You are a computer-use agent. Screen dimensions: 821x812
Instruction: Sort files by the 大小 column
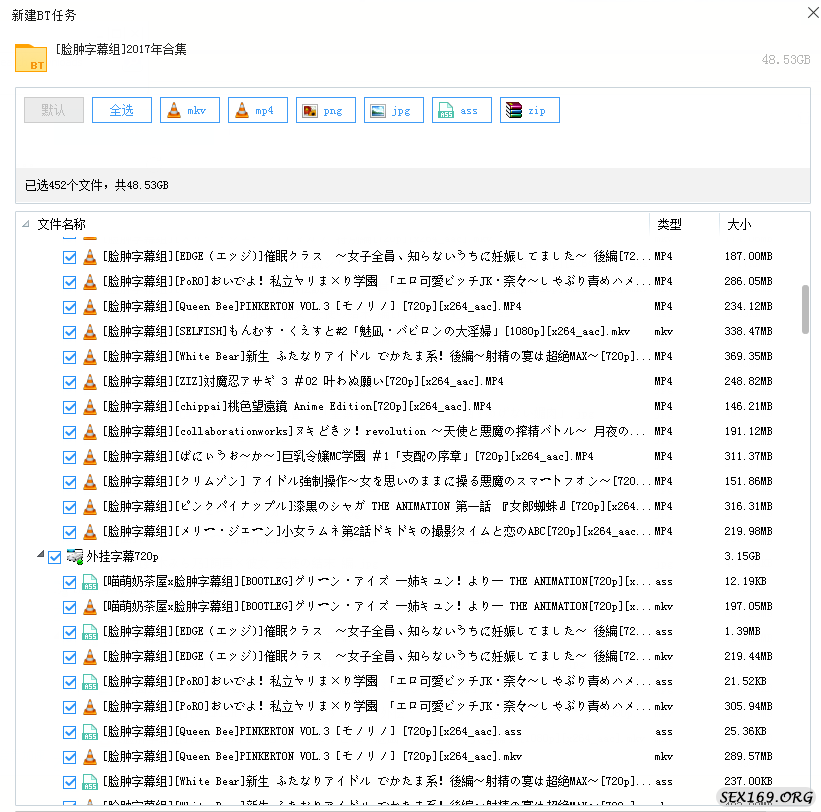click(740, 224)
